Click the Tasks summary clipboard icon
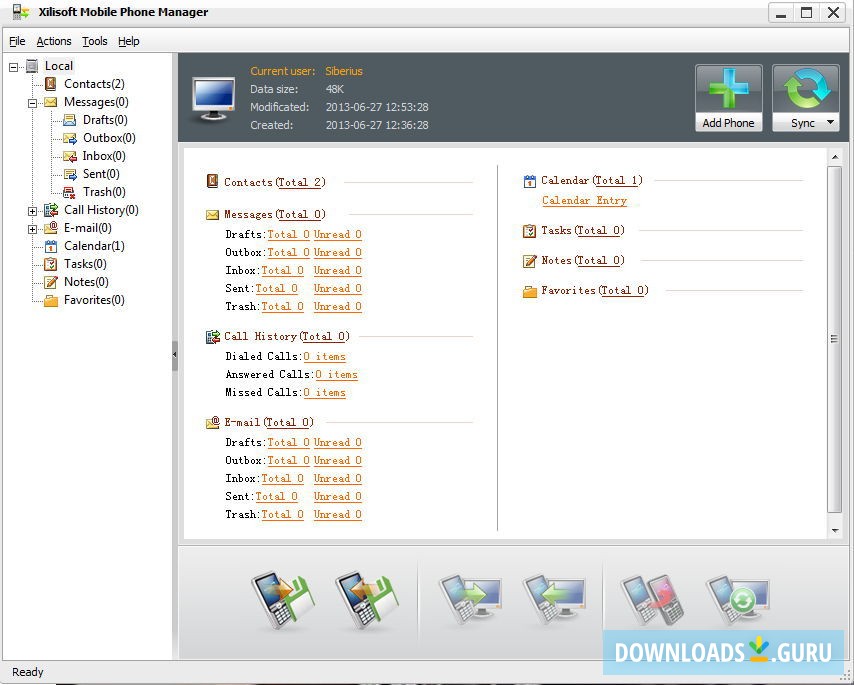Viewport: 854px width, 685px height. tap(529, 231)
